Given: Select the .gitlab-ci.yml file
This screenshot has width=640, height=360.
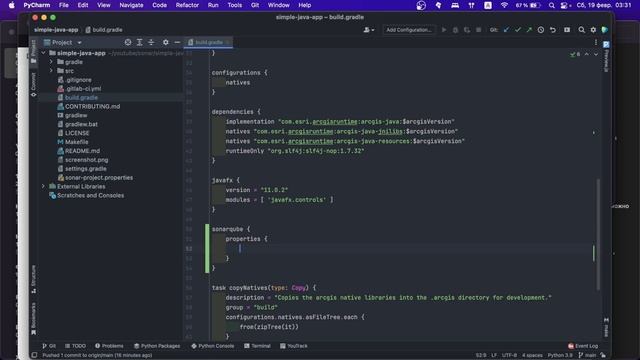Looking at the screenshot, I should coord(79,89).
